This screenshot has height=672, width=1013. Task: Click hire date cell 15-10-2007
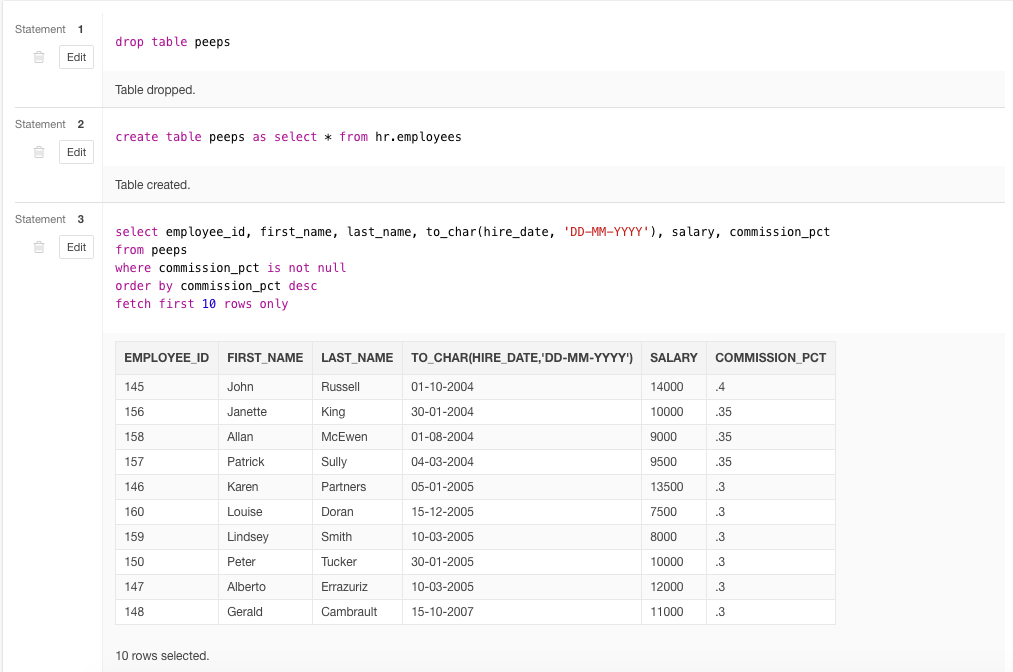click(x=522, y=612)
